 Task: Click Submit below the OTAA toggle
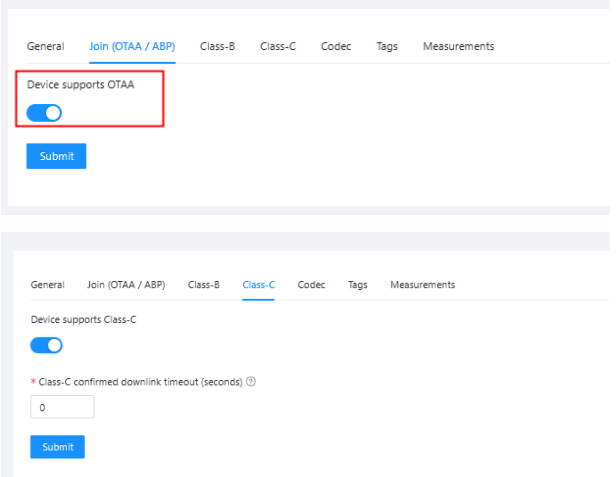point(56,156)
